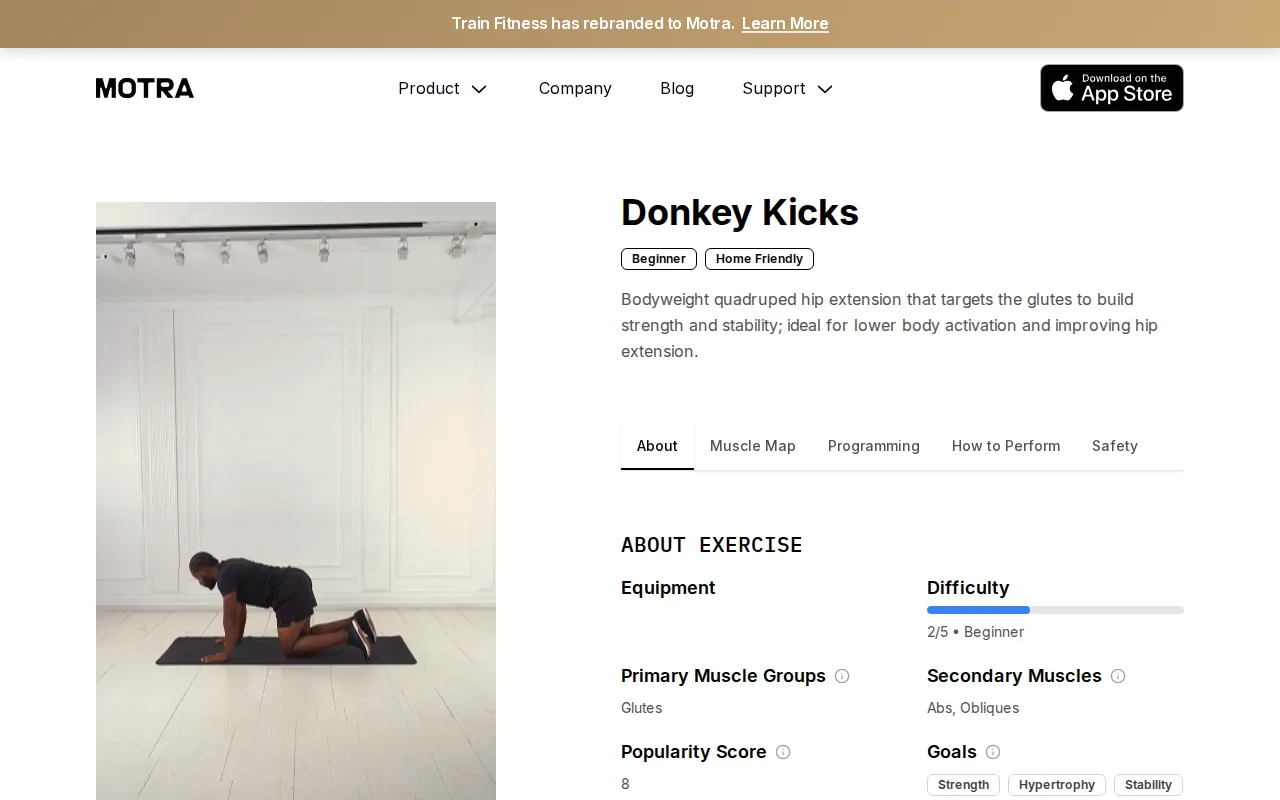1280x800 pixels.
Task: Click the '2/5 • Beginner' difficulty text
Action: [x=975, y=632]
